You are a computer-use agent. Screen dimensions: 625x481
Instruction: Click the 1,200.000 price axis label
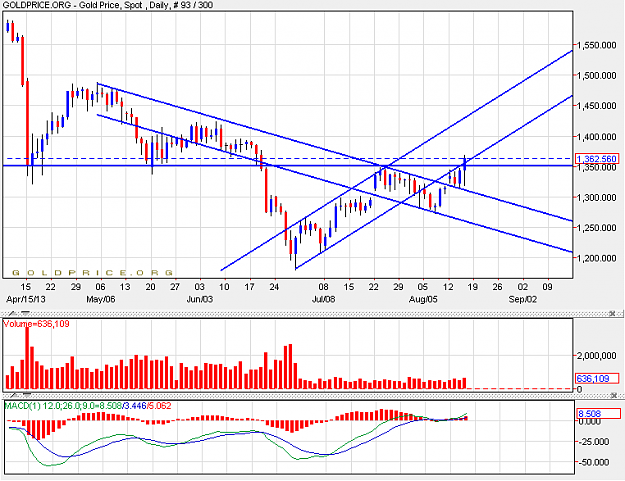coord(597,258)
